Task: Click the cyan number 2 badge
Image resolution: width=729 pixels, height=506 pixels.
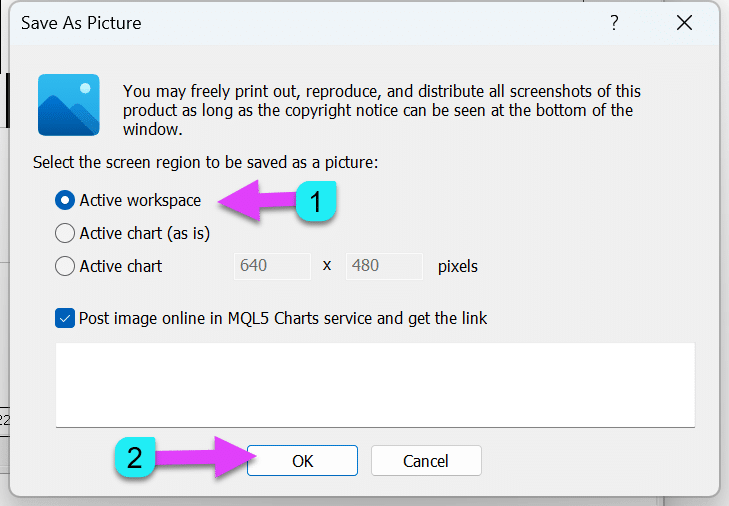Action: (x=135, y=460)
